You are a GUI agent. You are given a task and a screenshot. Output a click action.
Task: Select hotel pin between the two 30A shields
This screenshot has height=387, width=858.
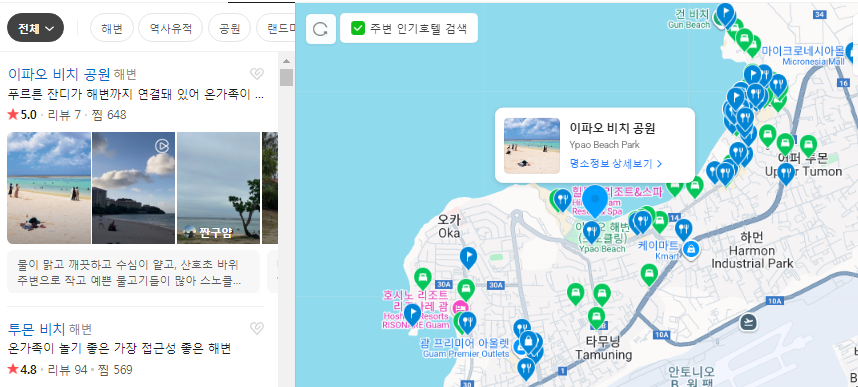coord(466,289)
